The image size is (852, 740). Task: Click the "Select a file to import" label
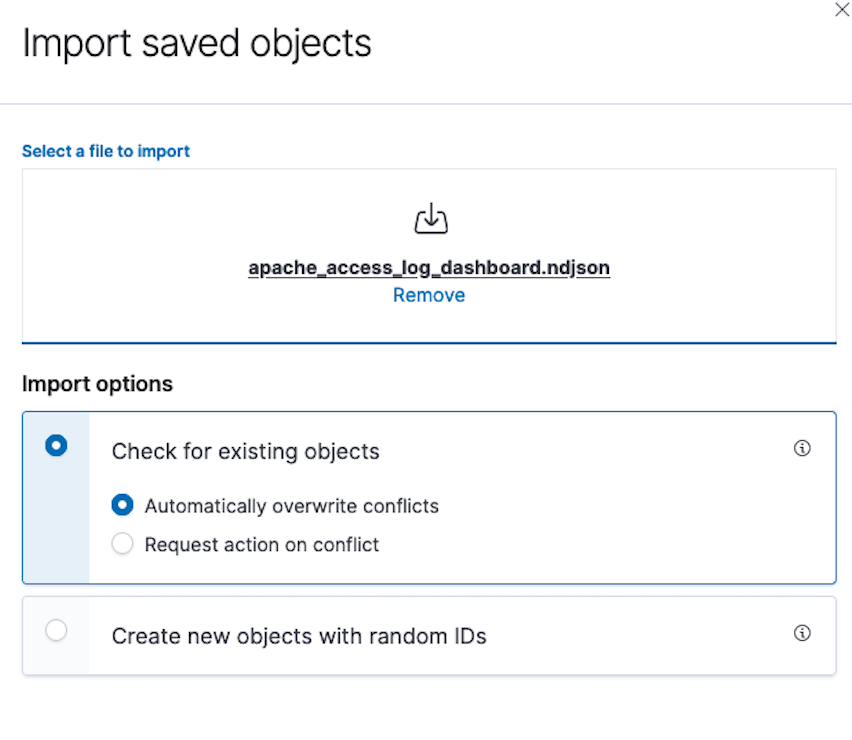[x=106, y=152]
